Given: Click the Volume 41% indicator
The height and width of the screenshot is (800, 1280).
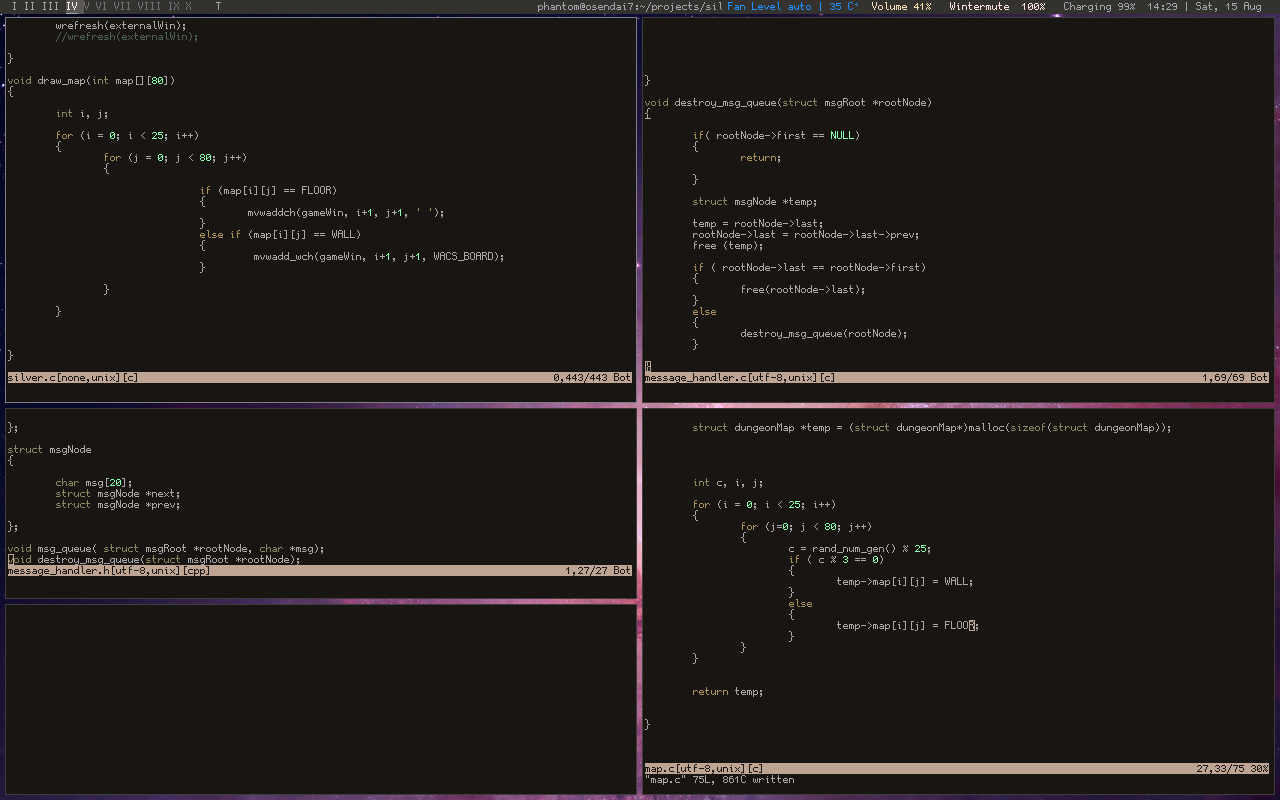Looking at the screenshot, I should click(x=901, y=7).
